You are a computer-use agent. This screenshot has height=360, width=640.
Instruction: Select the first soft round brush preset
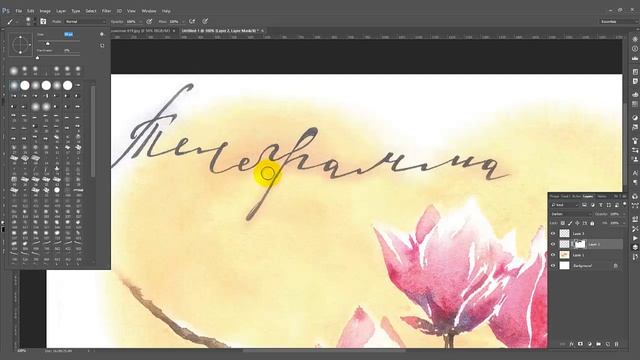pos(14,85)
